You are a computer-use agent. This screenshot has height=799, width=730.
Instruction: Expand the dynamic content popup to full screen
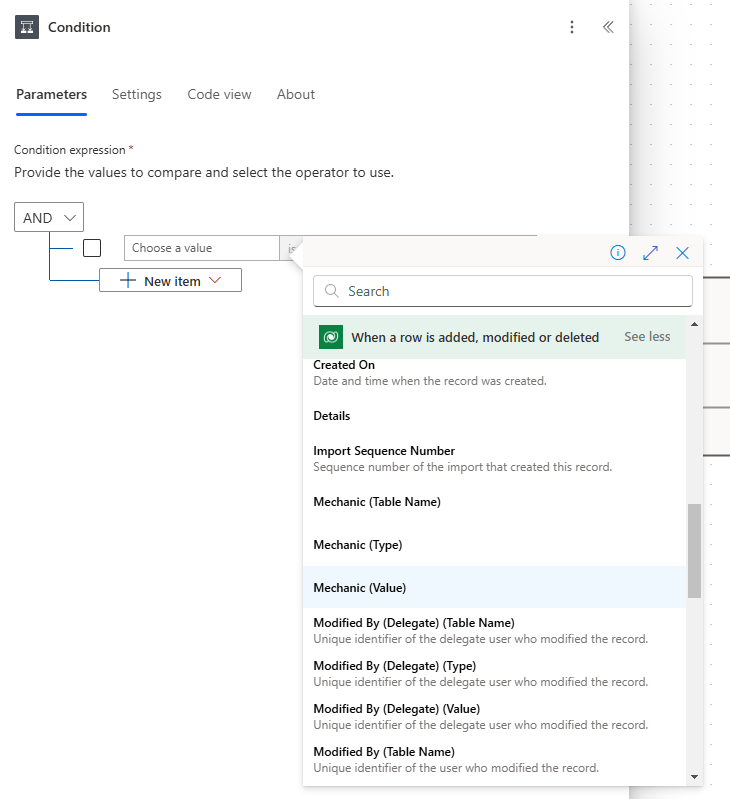tap(650, 253)
